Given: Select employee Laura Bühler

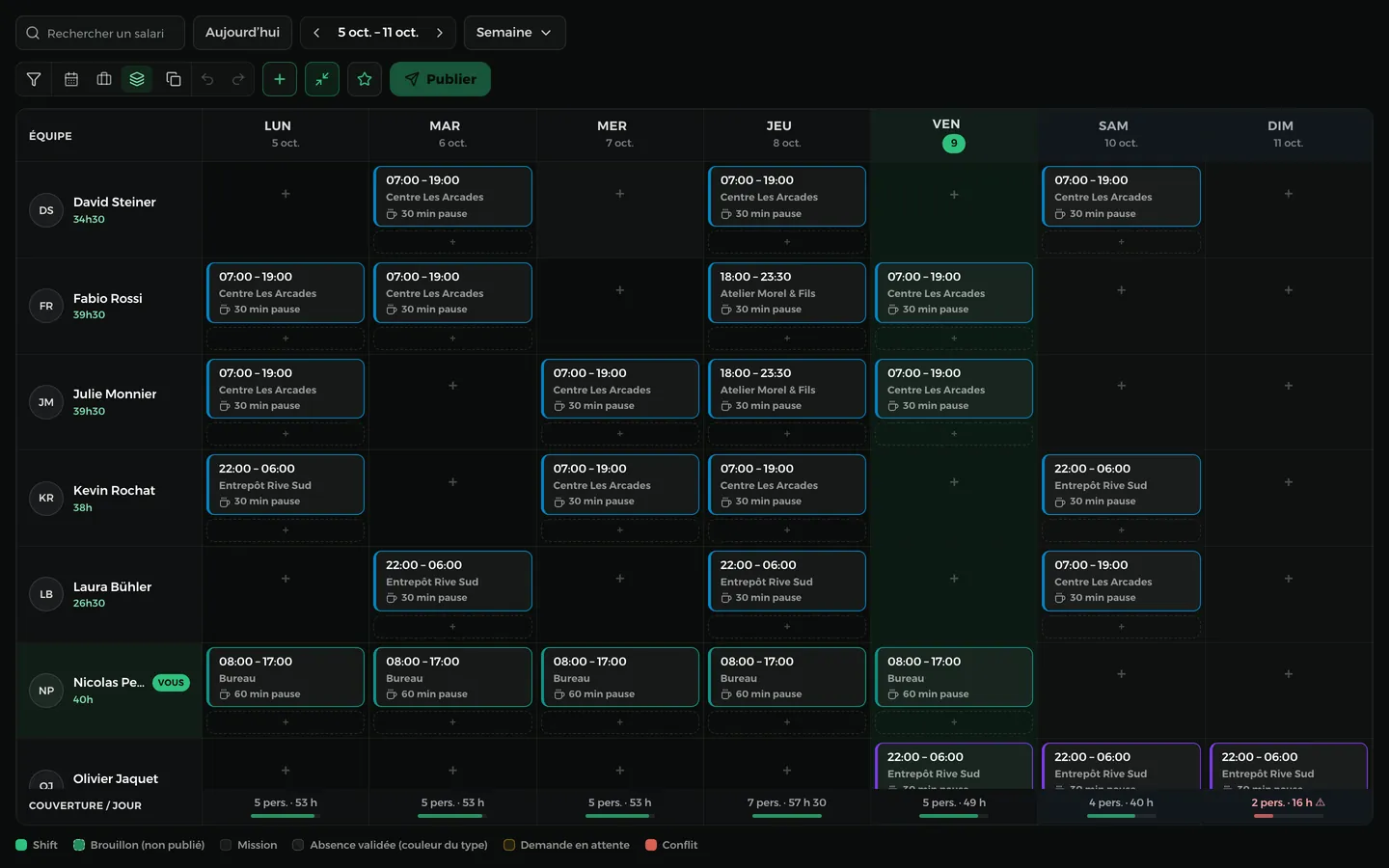Looking at the screenshot, I should coord(112,586).
